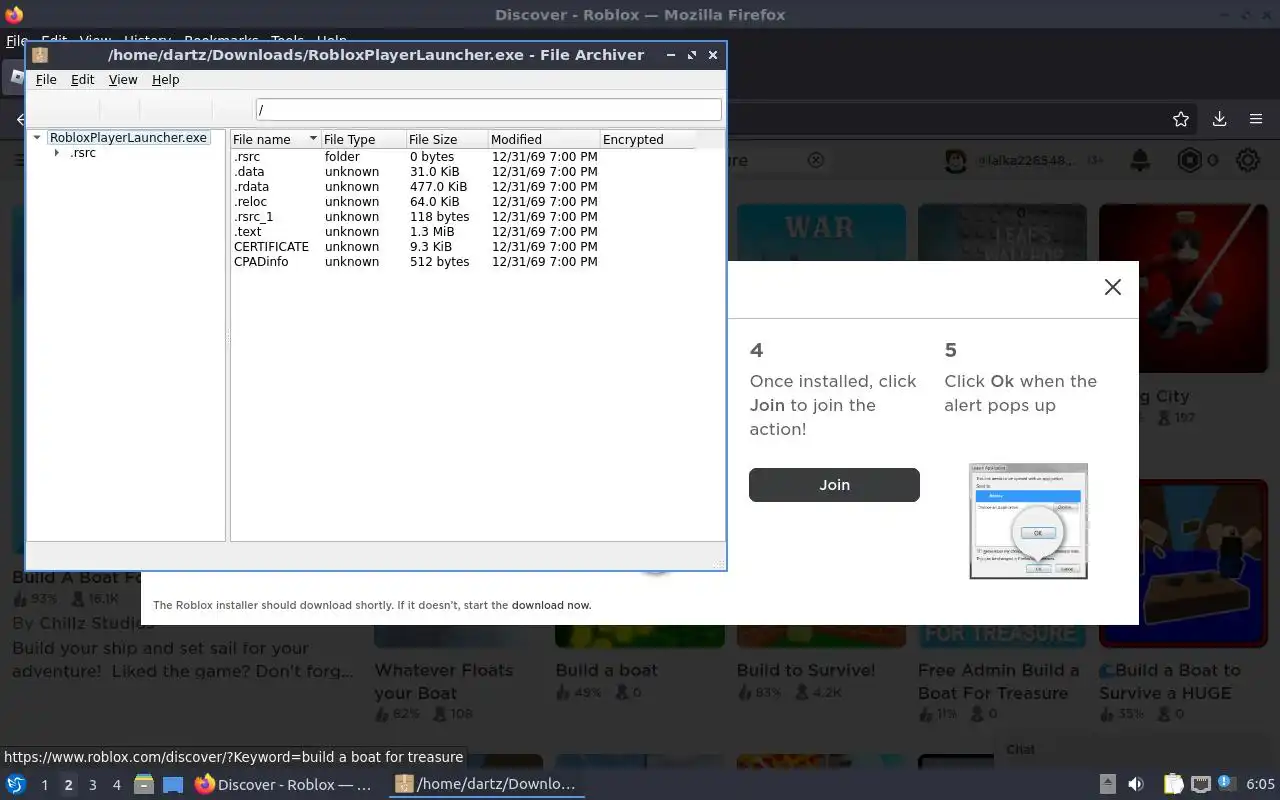The image size is (1280, 800).
Task: Click the update notifier tray icon
Action: tap(1228, 785)
